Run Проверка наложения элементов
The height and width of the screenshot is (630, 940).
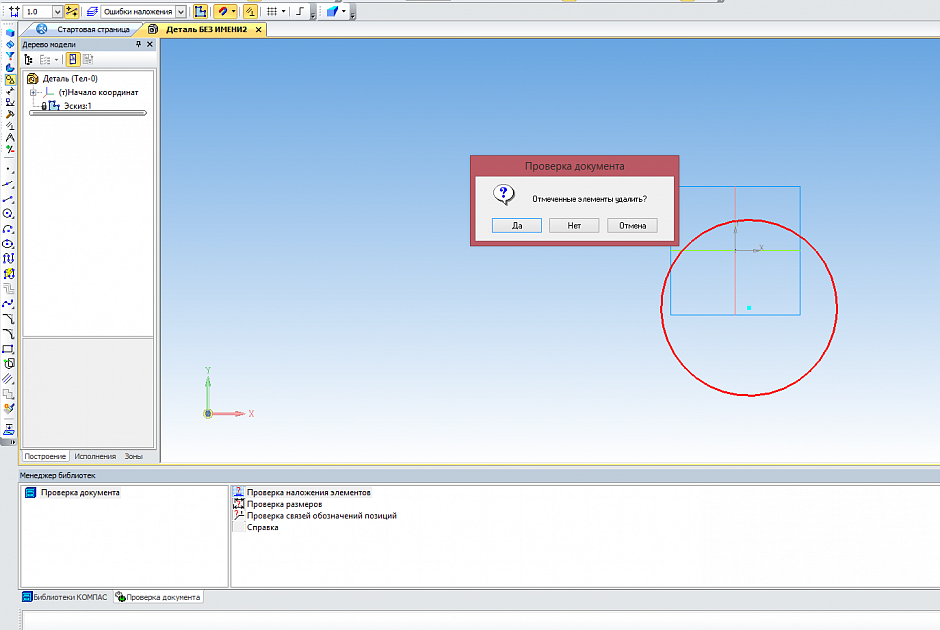(x=309, y=492)
